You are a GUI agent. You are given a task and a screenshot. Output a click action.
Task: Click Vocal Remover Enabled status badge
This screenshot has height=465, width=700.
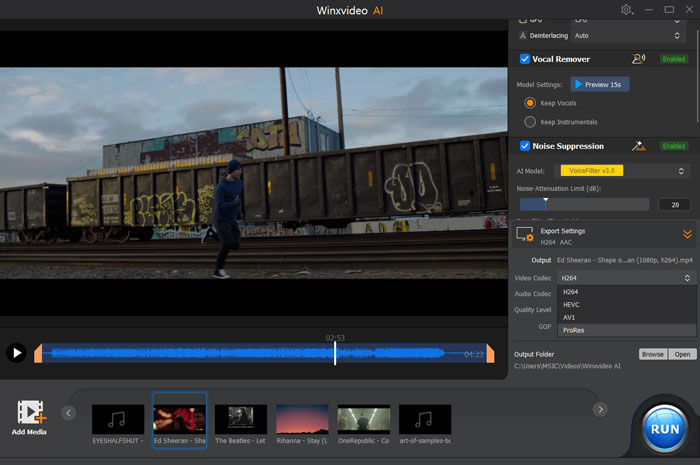(674, 59)
